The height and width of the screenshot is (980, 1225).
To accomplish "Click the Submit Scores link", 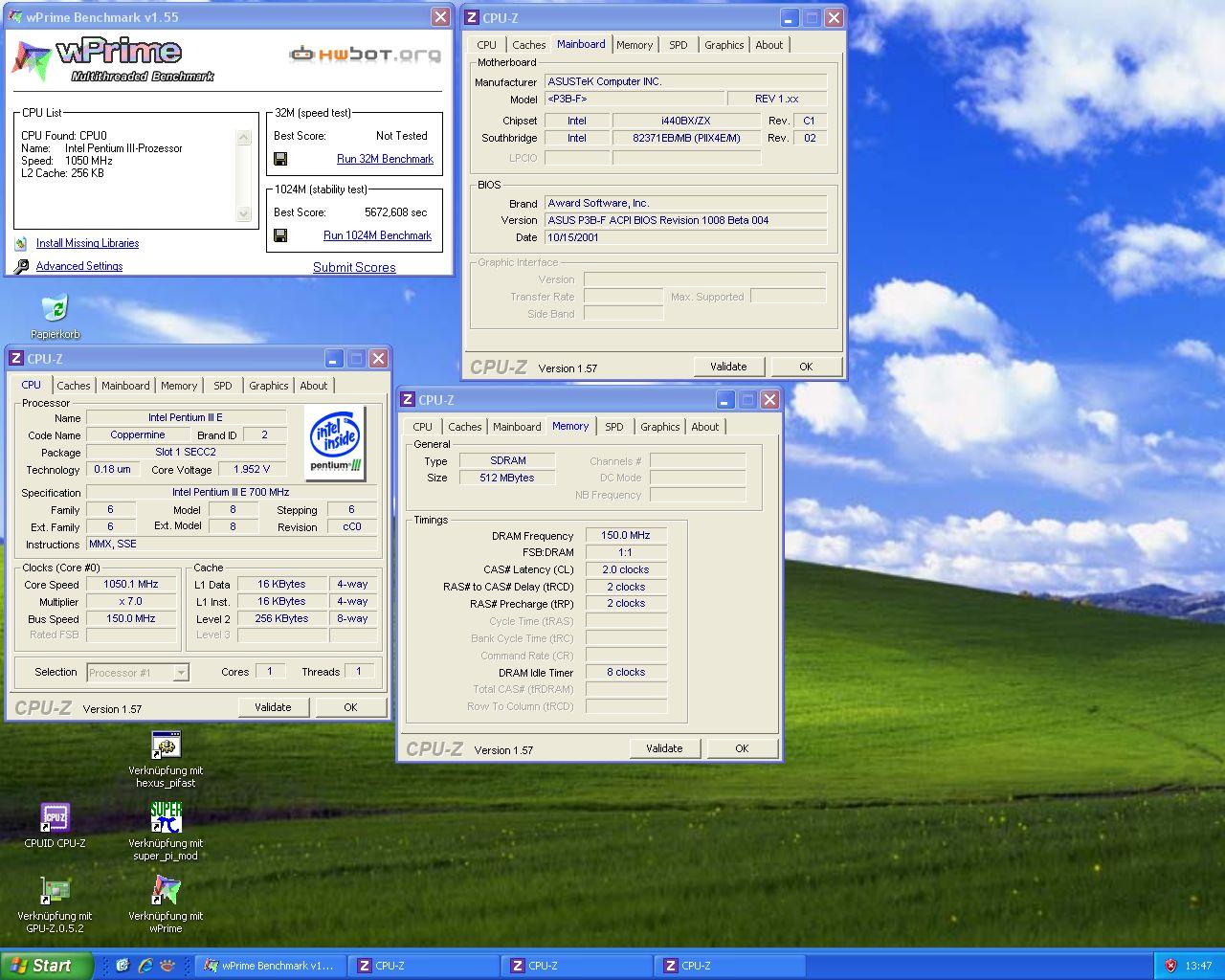I will [354, 267].
